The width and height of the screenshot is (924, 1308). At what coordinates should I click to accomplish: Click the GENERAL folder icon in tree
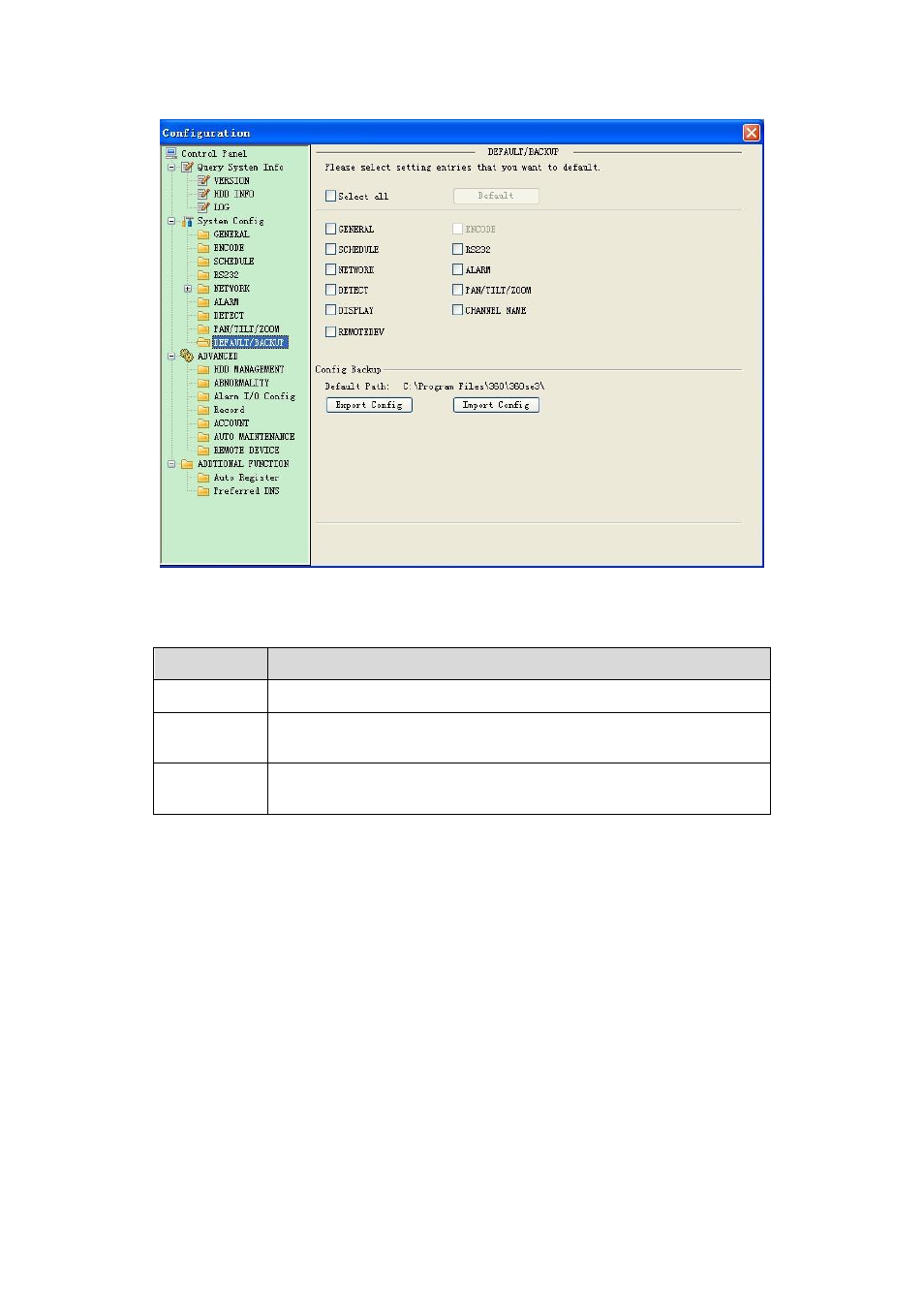click(x=203, y=234)
